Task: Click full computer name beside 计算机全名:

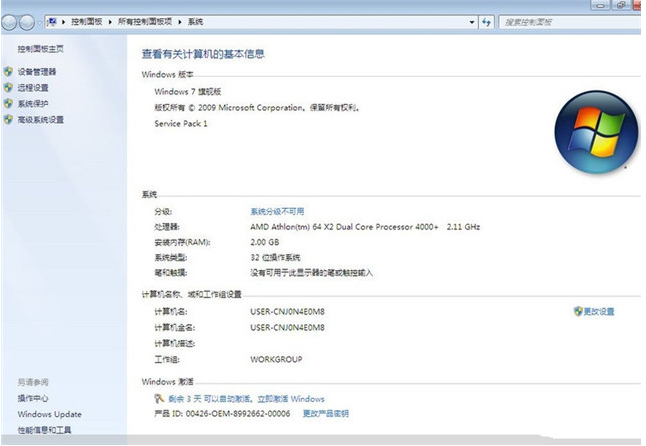Action: [287, 328]
